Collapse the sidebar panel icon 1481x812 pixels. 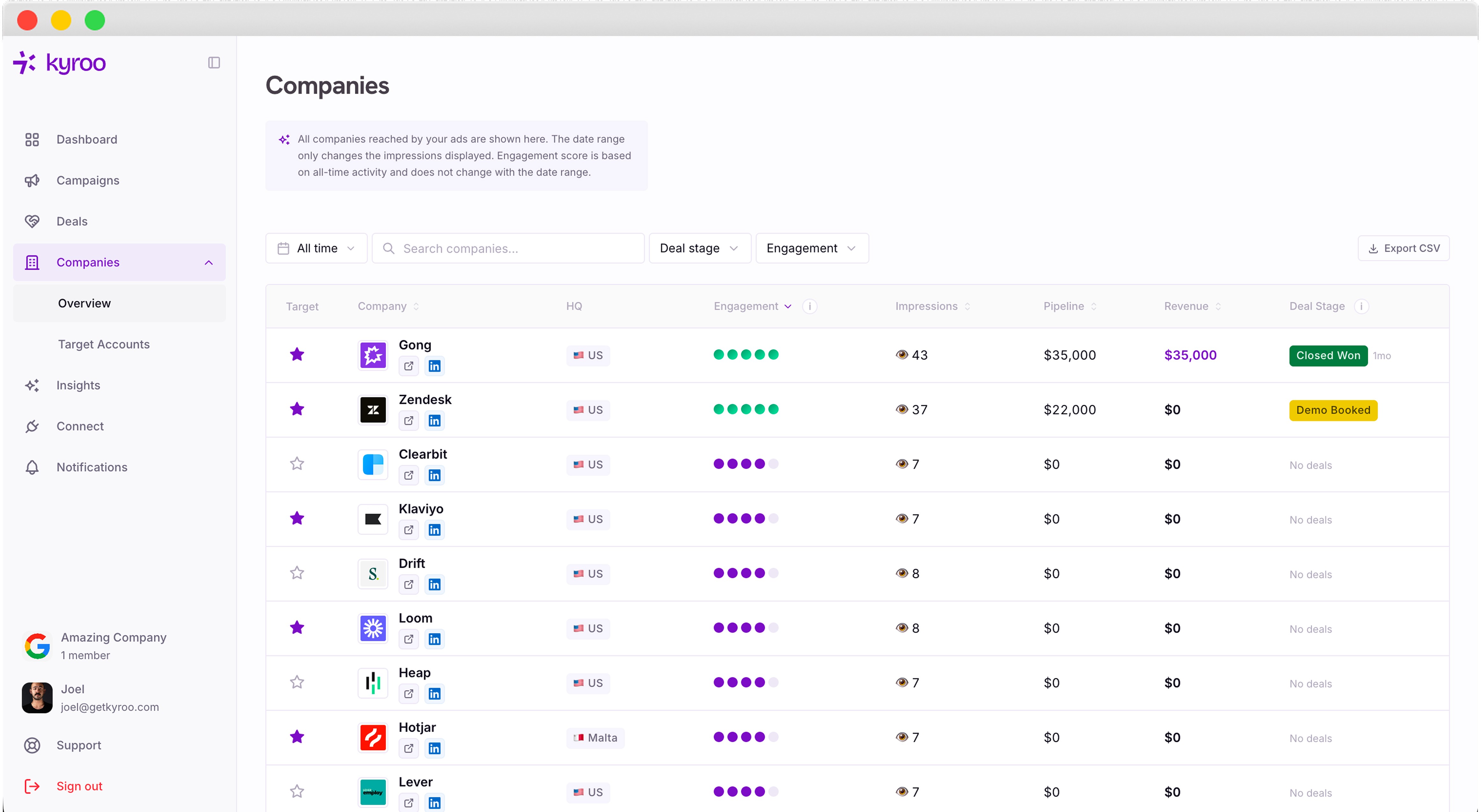pos(214,62)
